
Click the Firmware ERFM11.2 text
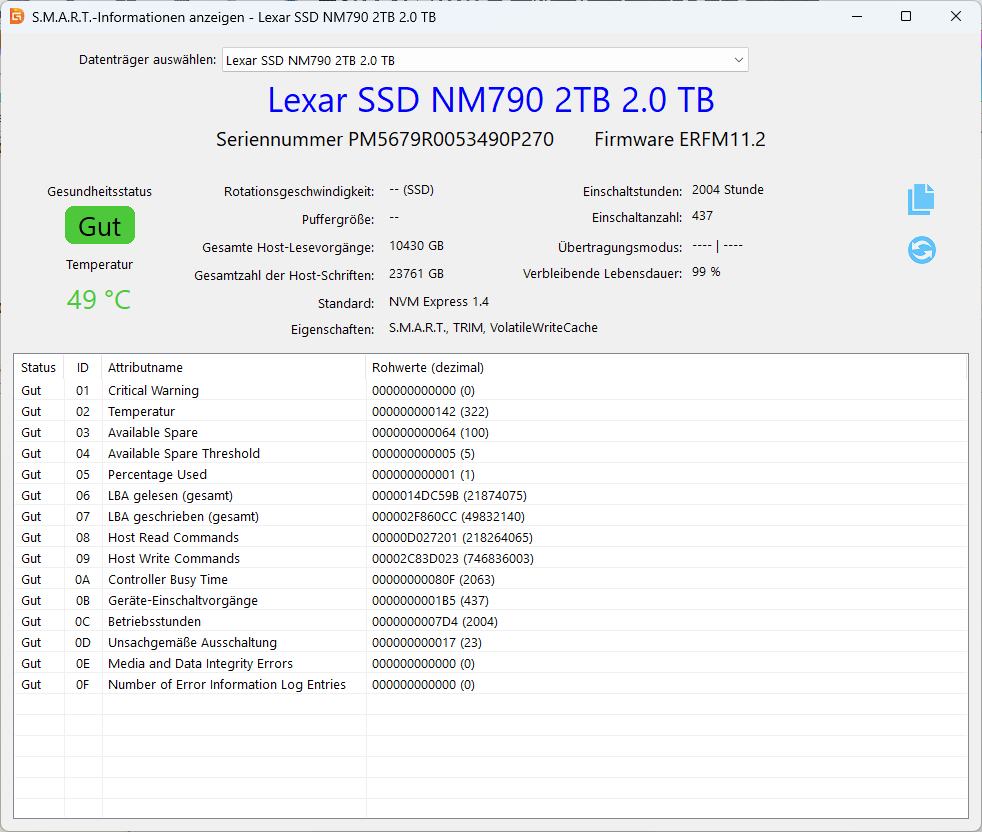(680, 139)
